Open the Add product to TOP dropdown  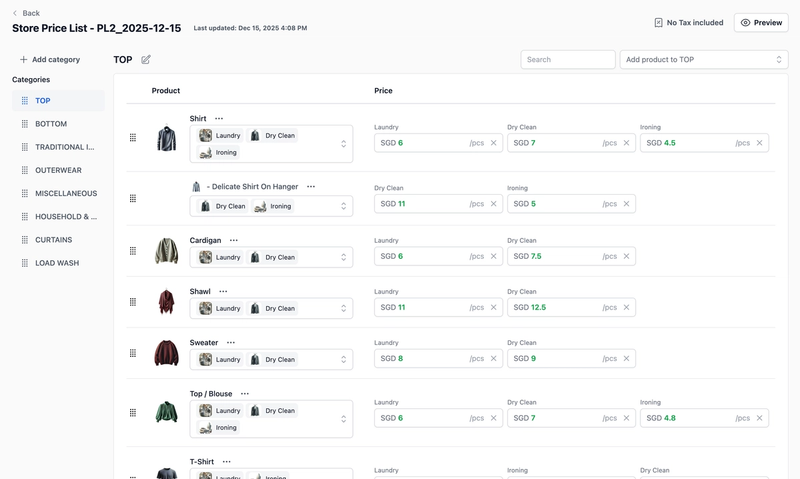704,60
